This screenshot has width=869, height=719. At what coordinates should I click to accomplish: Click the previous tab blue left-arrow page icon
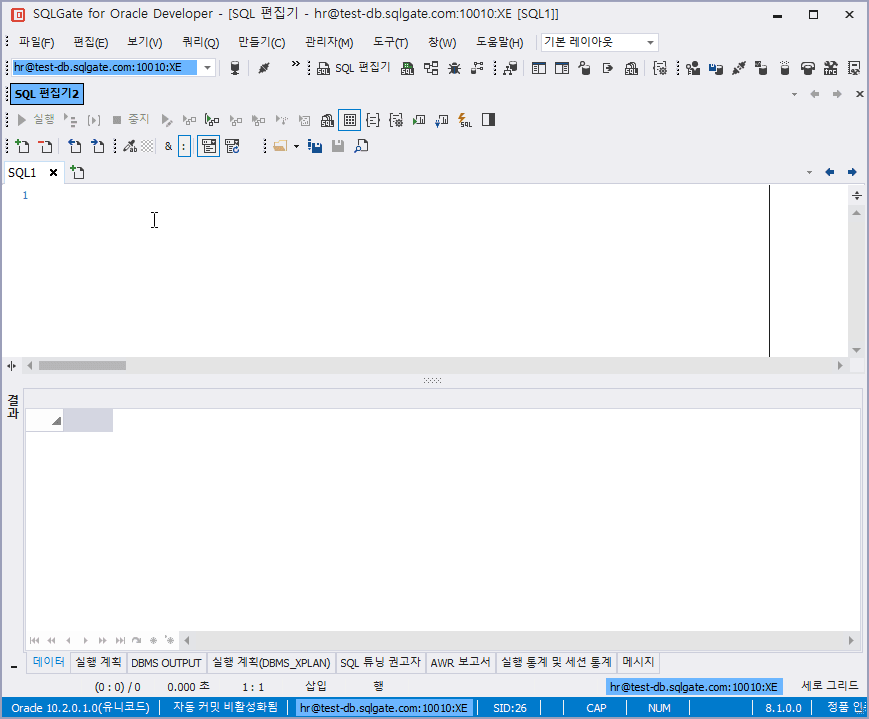click(x=74, y=146)
